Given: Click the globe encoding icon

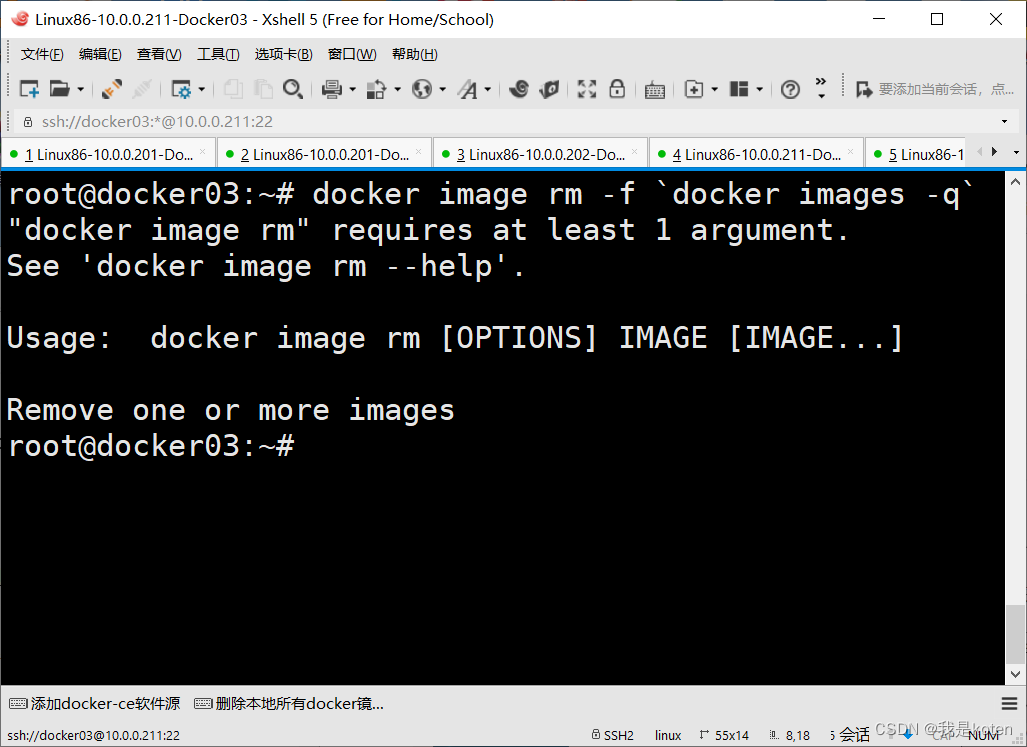Looking at the screenshot, I should [x=422, y=89].
